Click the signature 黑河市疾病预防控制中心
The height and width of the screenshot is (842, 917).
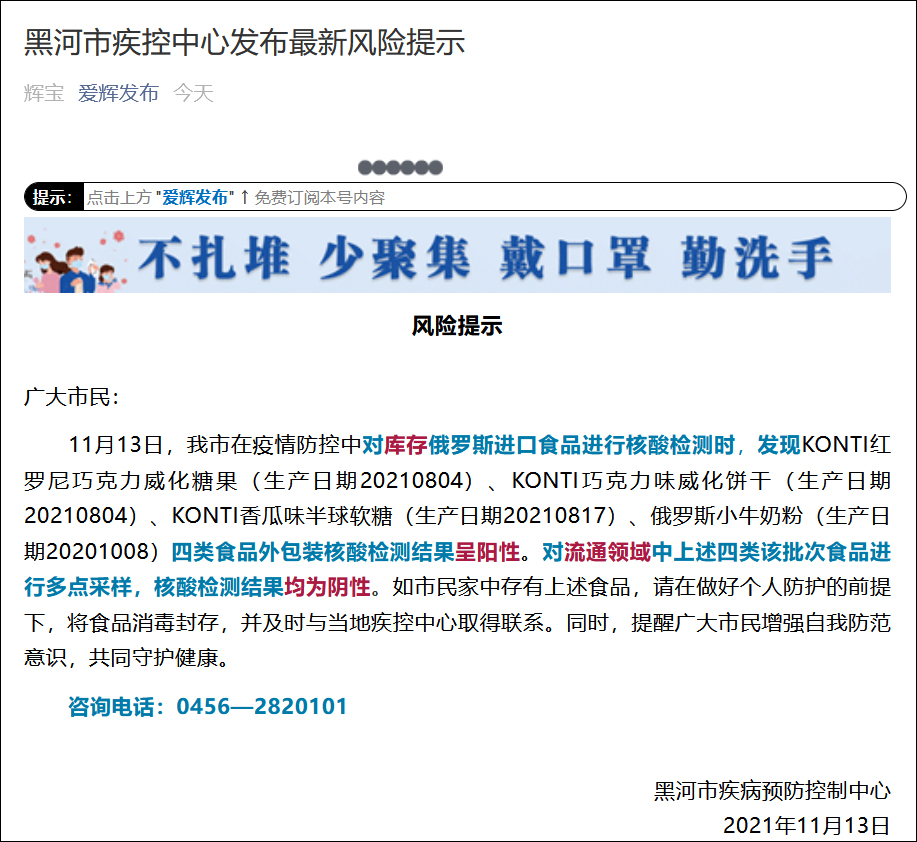click(x=772, y=791)
